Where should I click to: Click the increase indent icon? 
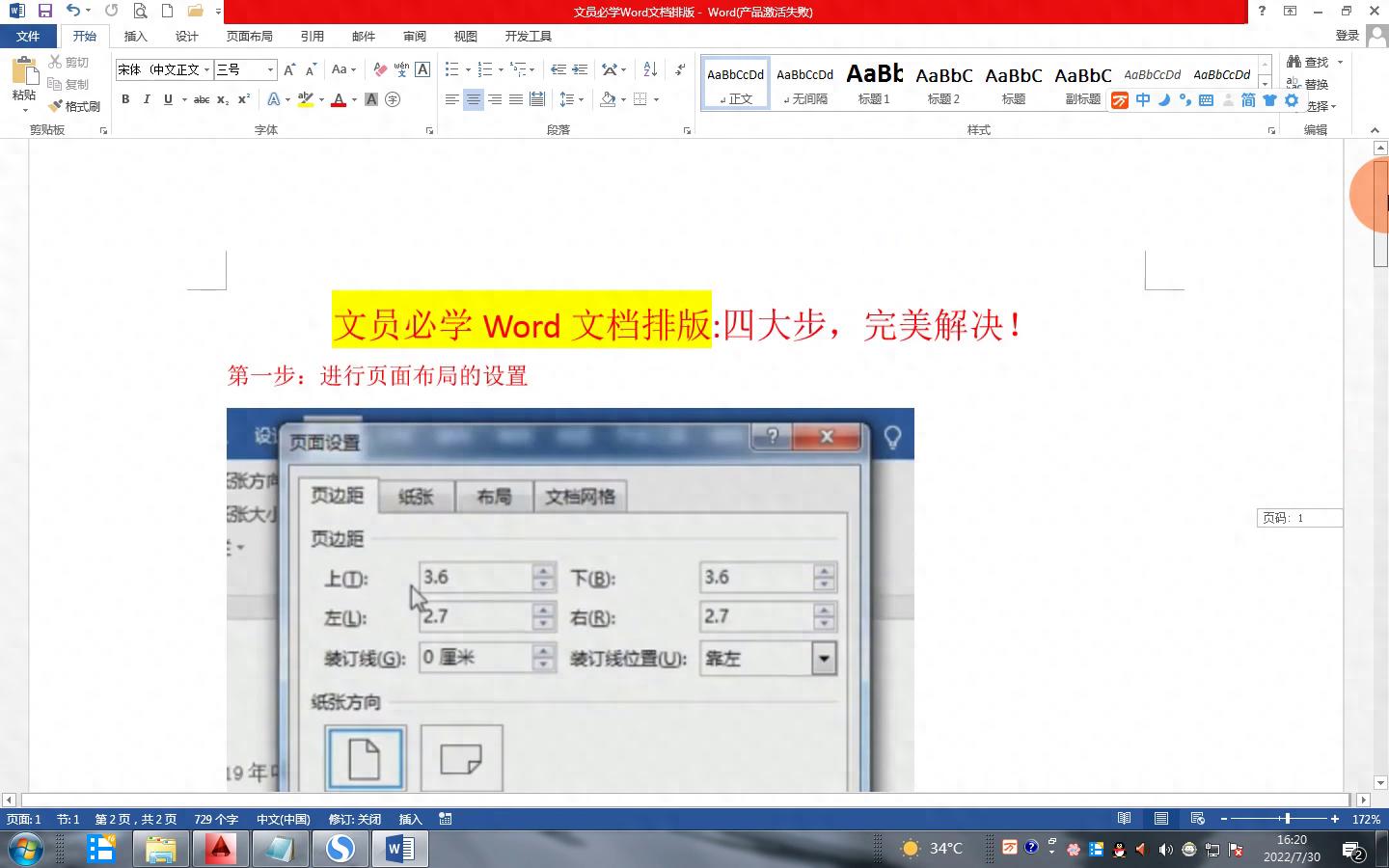[580, 69]
